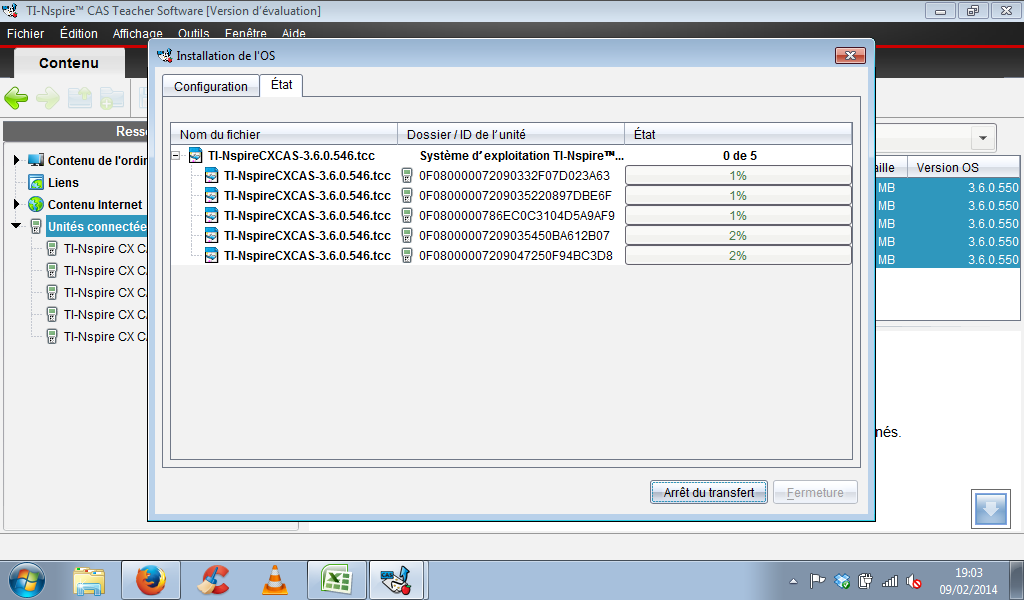The image size is (1024, 600).
Task: Click the parent TI-NspireCXCAS-3.6.0.546.tcc file icon
Action: 195,155
